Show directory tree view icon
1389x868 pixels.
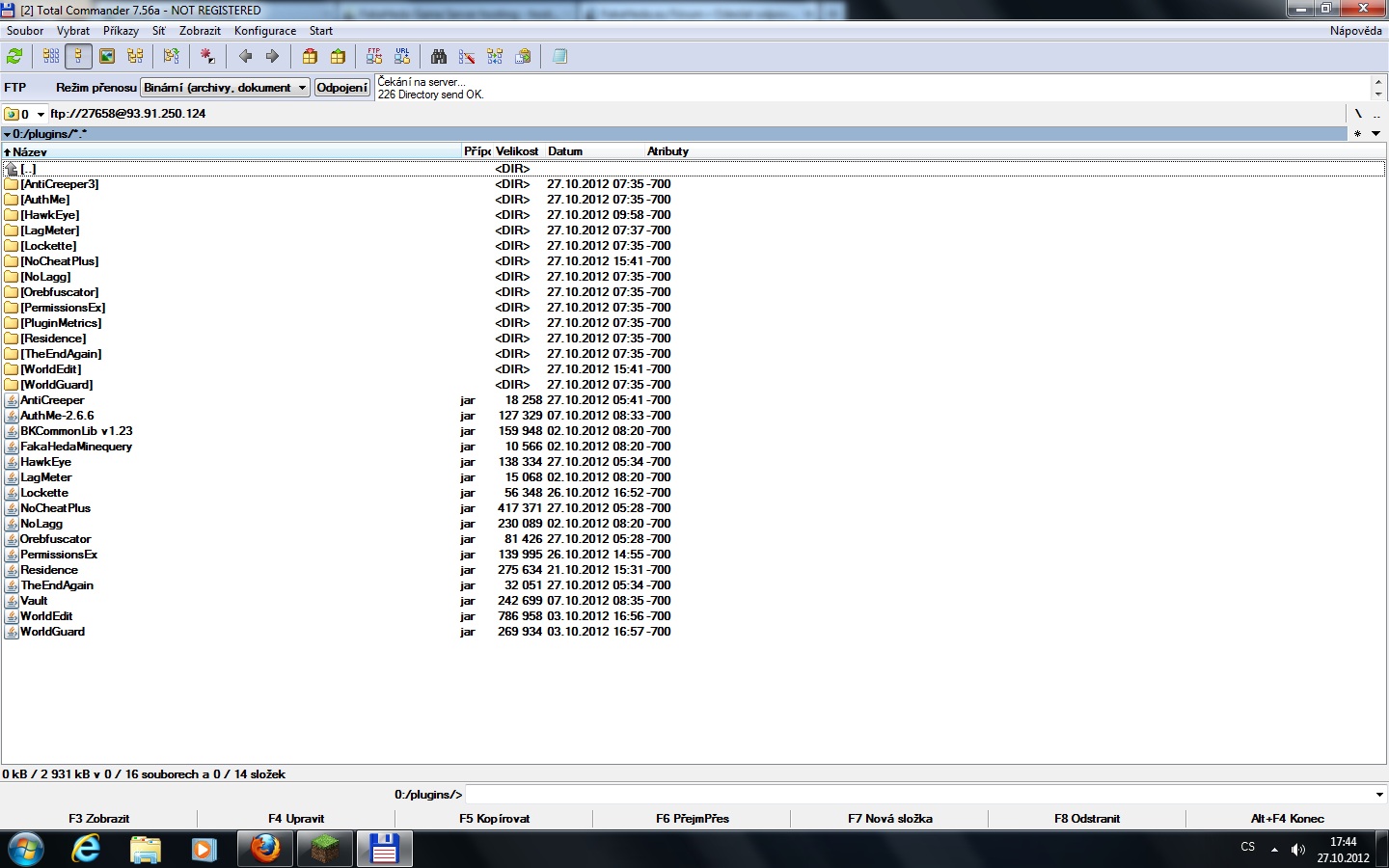tap(135, 57)
